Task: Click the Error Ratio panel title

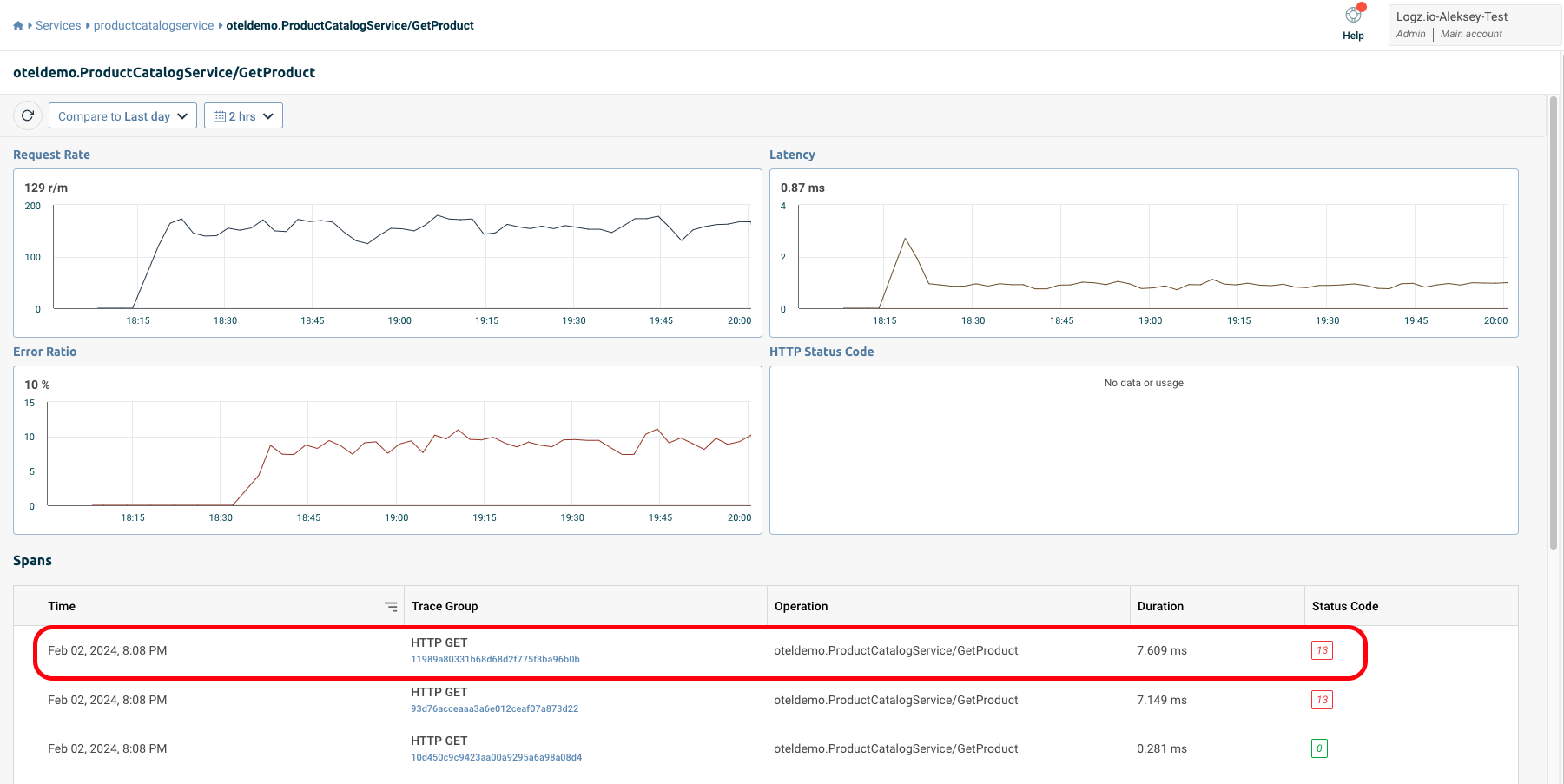Action: point(44,352)
